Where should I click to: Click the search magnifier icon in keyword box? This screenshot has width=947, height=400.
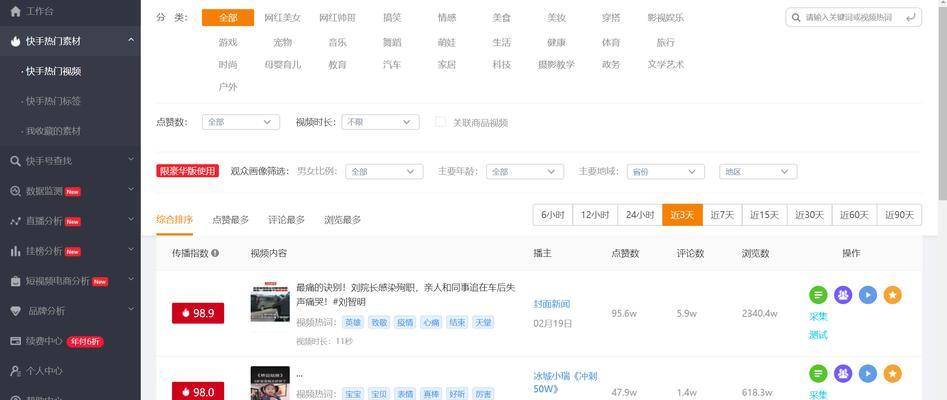pos(796,18)
